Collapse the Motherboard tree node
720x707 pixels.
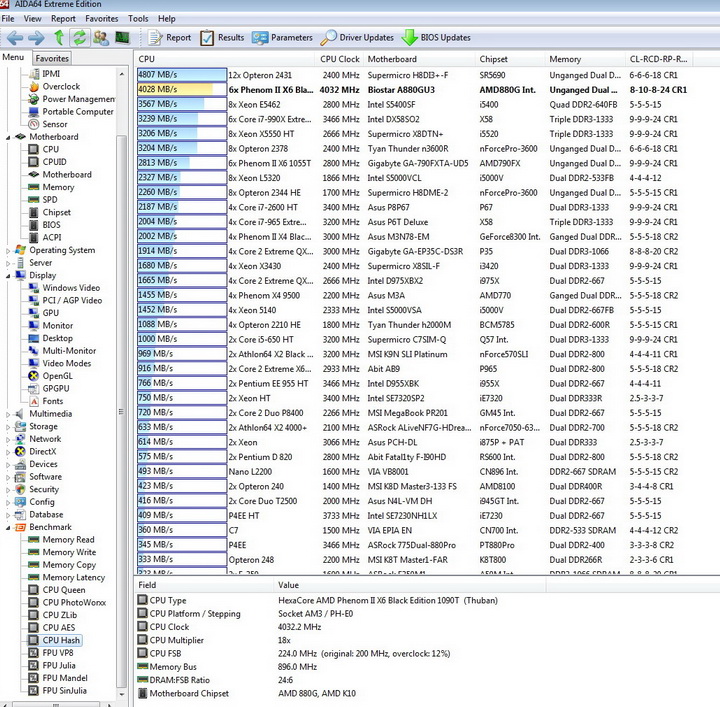8,137
